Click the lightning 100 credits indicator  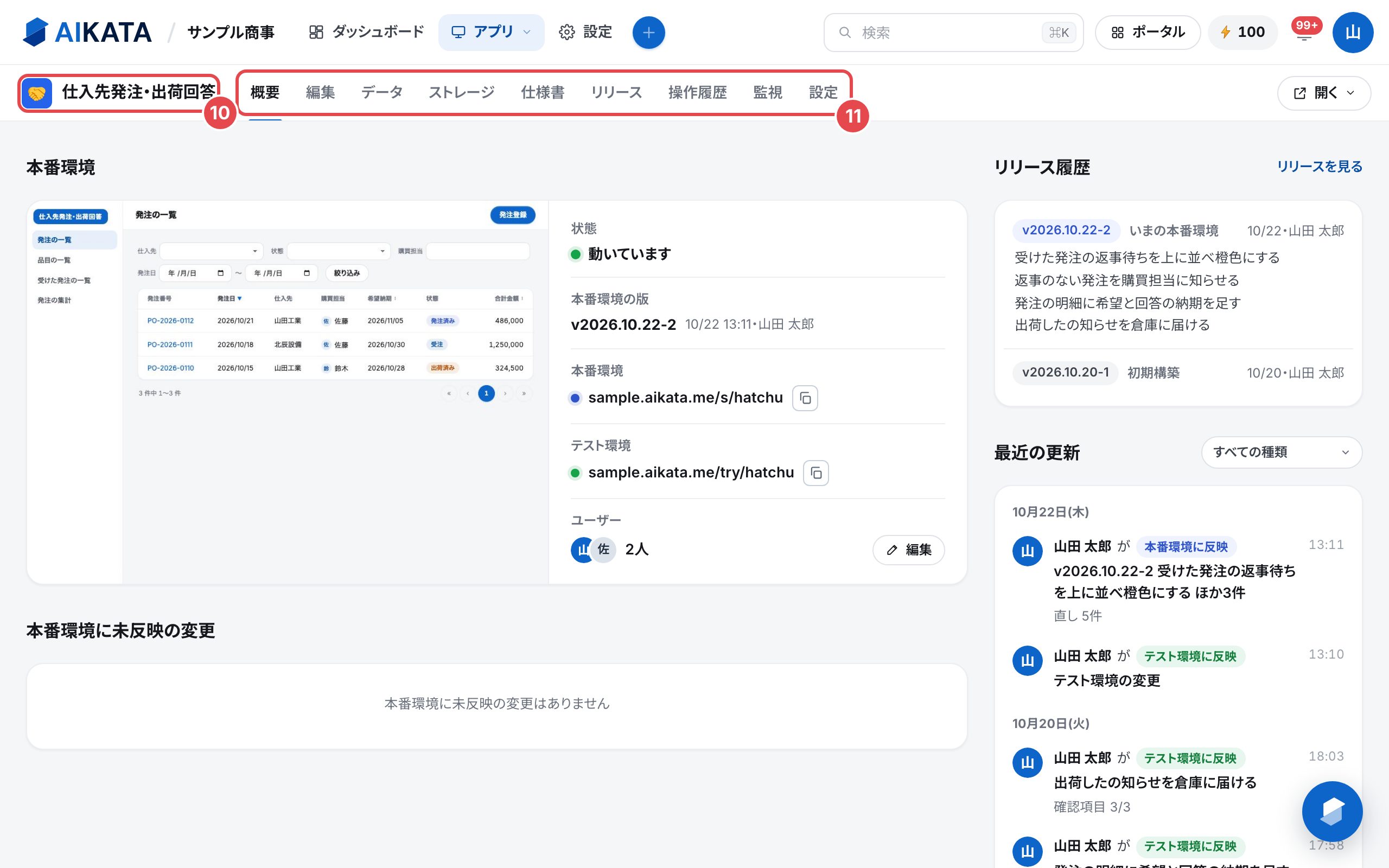[1243, 32]
